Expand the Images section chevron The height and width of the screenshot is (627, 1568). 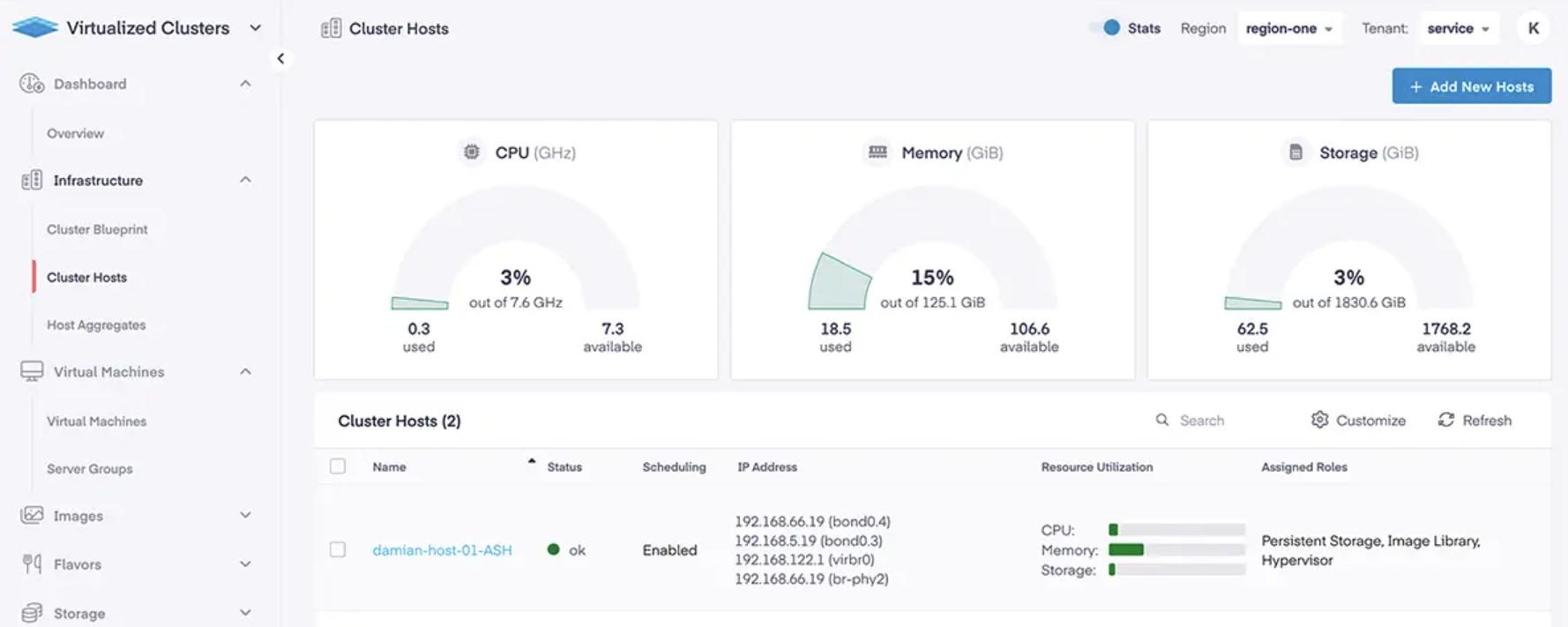click(245, 515)
